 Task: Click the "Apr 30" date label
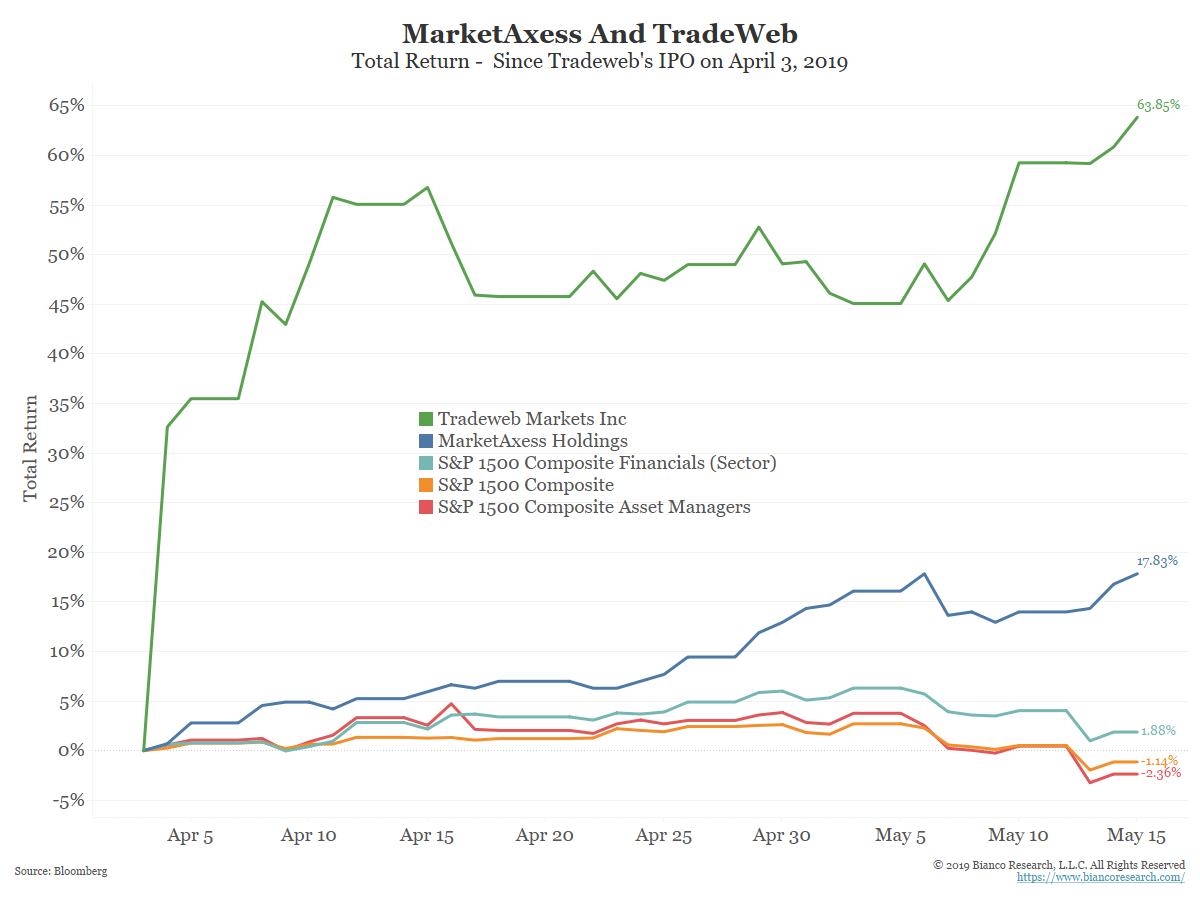coord(781,836)
